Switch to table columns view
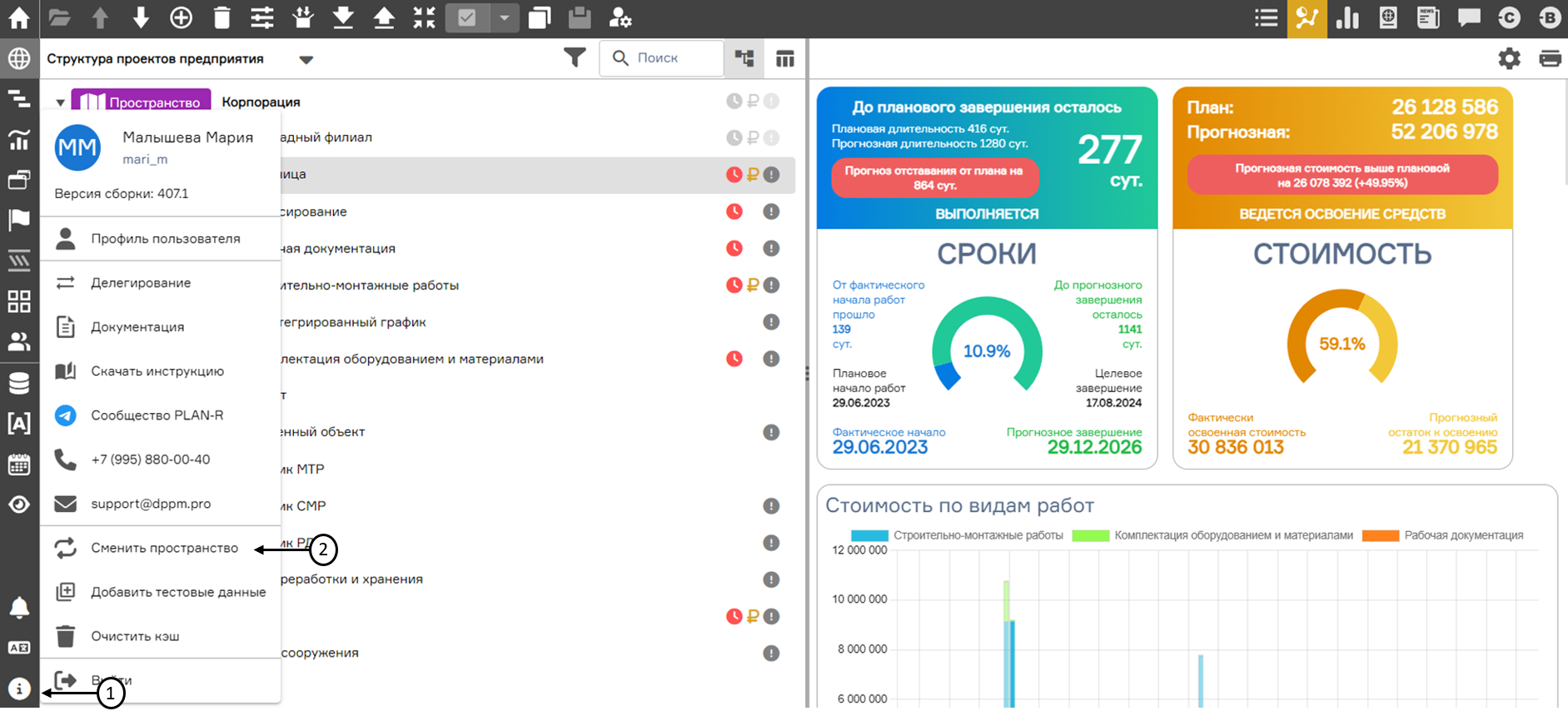 (x=784, y=58)
